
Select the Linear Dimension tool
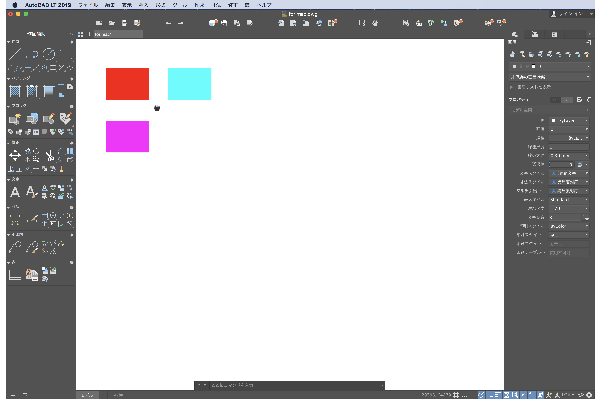pyautogui.click(x=15, y=219)
